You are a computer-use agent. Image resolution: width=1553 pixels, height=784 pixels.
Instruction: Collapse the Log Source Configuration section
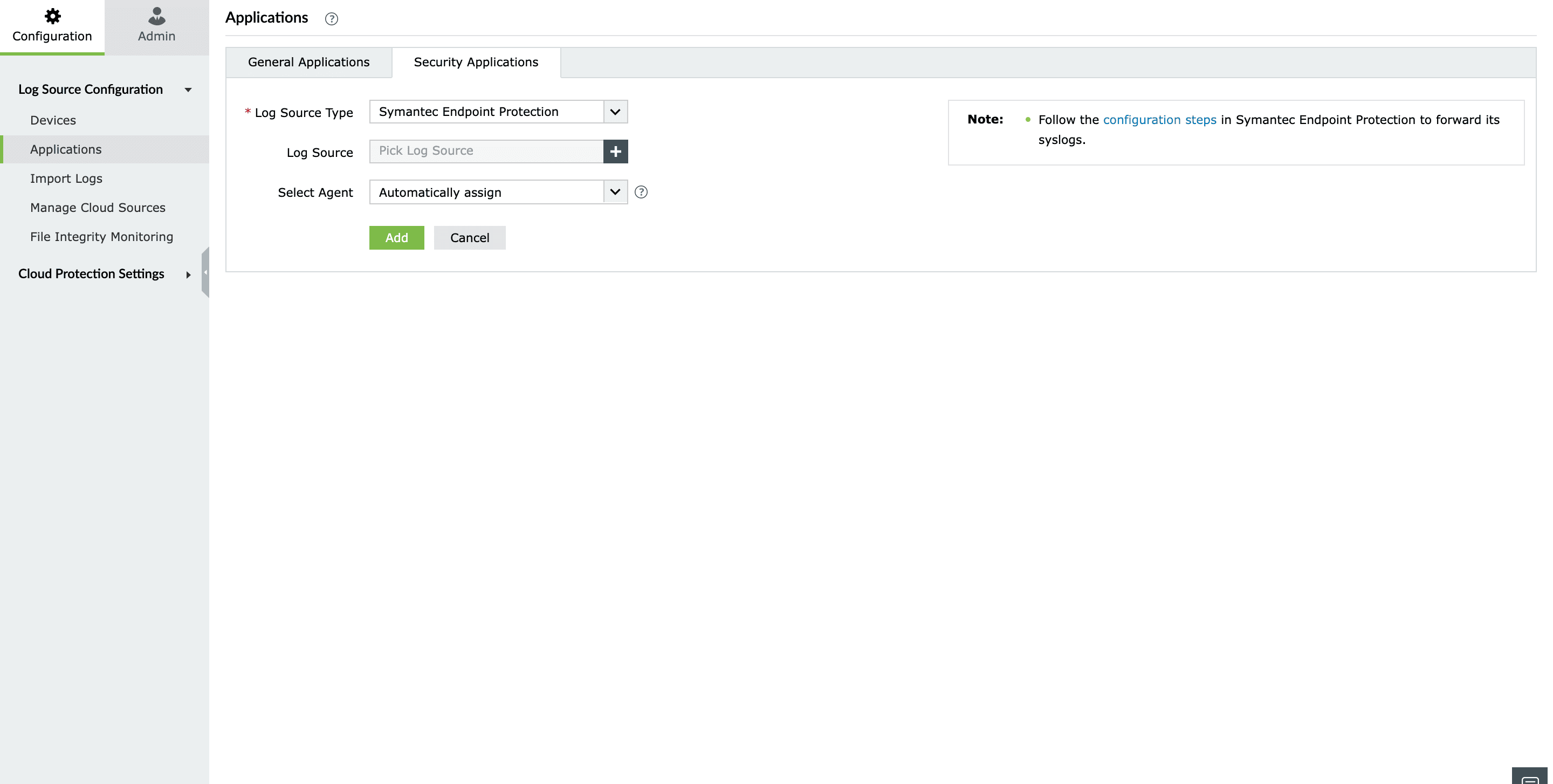188,90
